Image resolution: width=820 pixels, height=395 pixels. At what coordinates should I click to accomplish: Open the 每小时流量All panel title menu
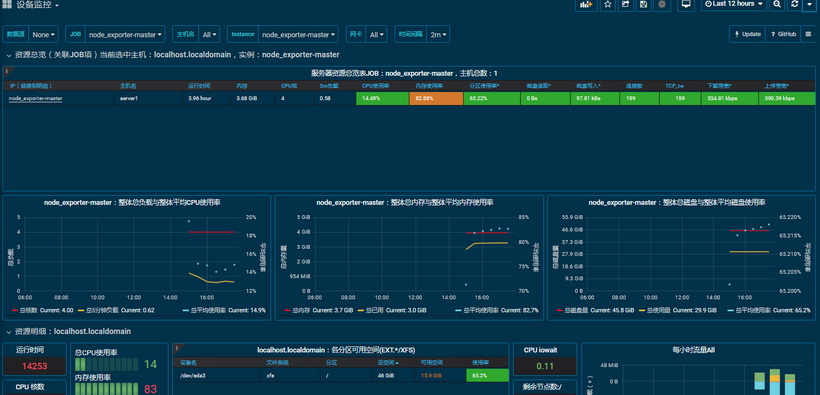[x=693, y=349]
